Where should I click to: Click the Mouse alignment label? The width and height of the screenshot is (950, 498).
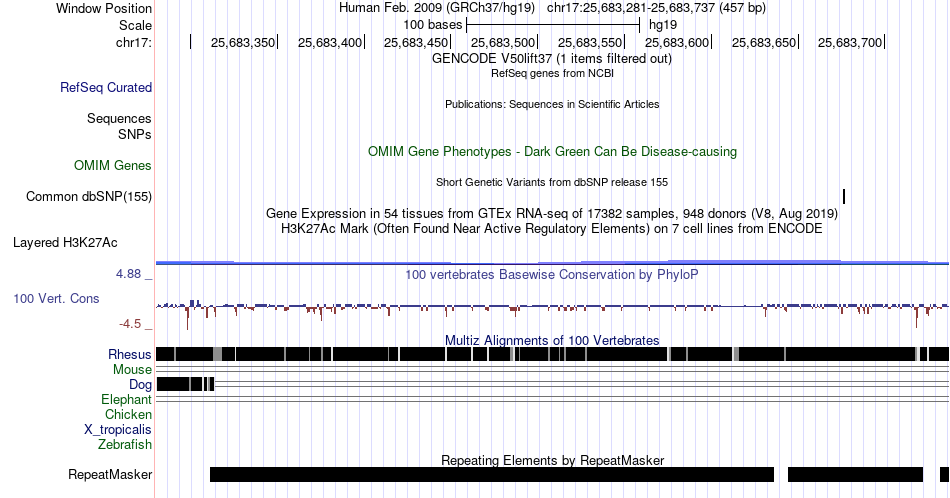click(132, 370)
